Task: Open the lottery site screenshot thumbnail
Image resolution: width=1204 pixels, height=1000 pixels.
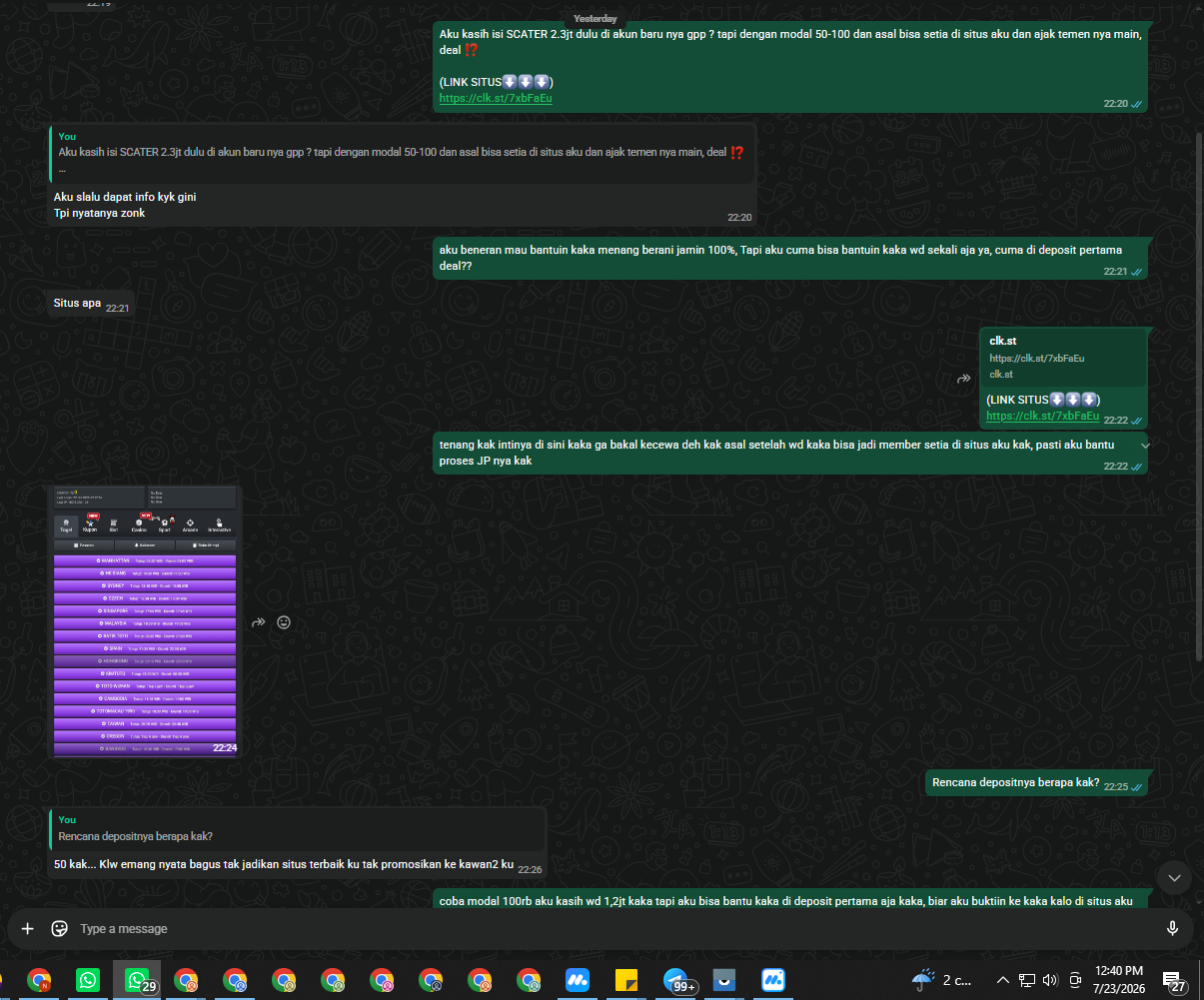Action: [x=145, y=620]
